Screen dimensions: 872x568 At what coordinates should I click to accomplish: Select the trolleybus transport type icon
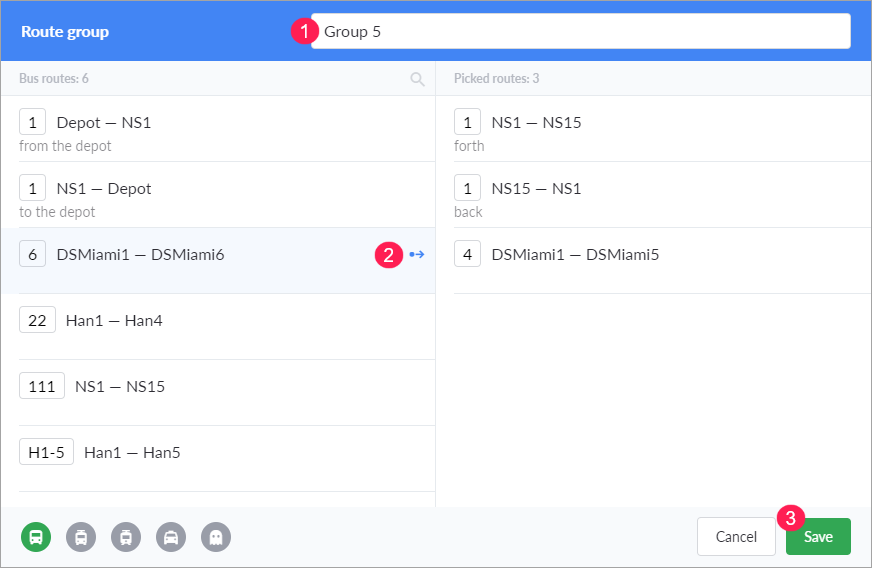(x=81, y=537)
